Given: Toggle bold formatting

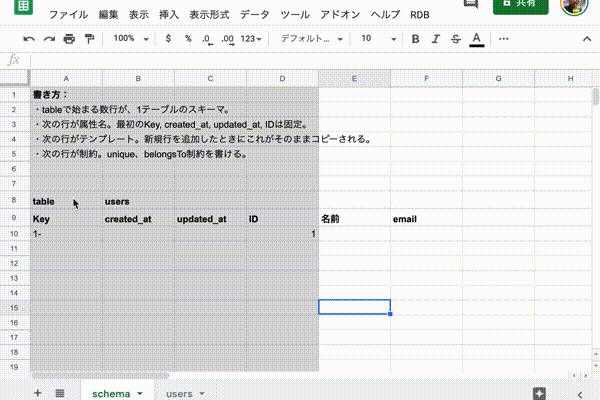Looking at the screenshot, I should [415, 39].
